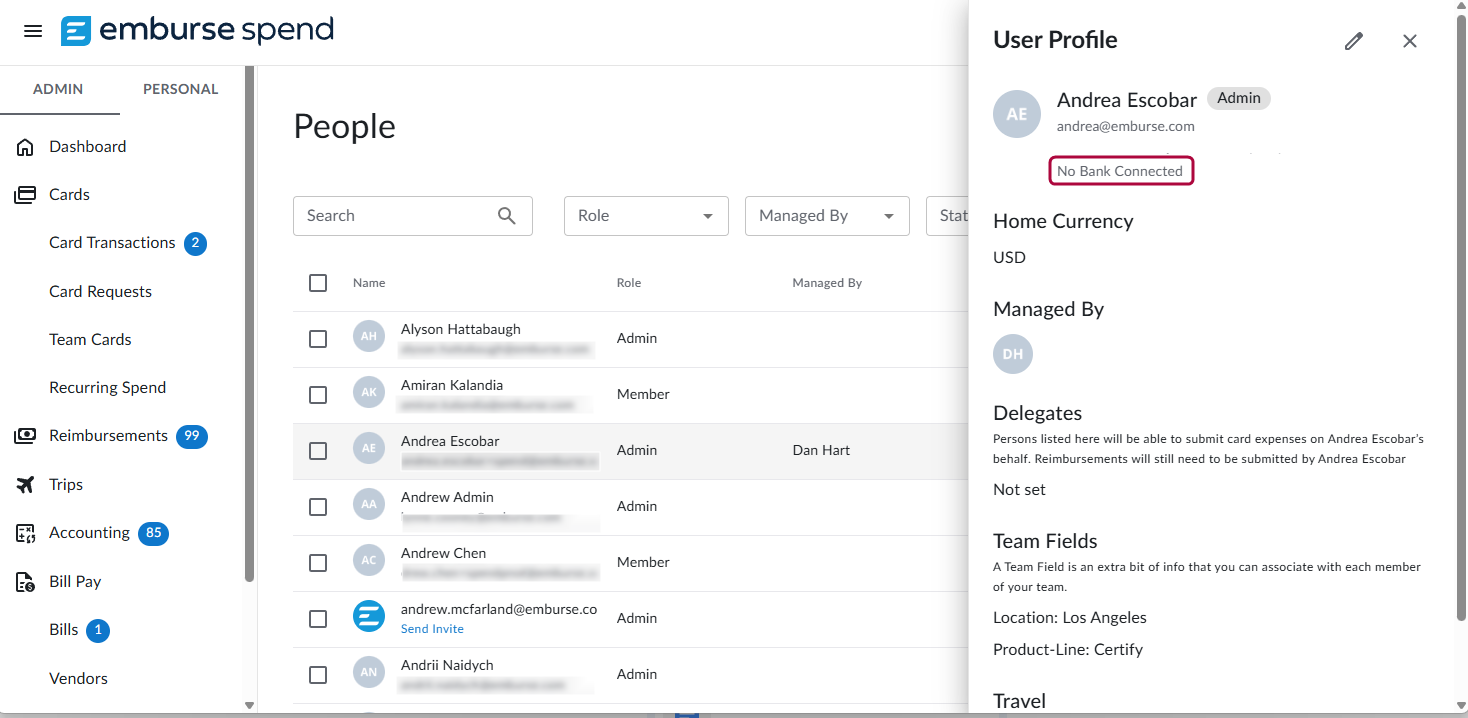Toggle the select-all checkbox in header

(318, 283)
